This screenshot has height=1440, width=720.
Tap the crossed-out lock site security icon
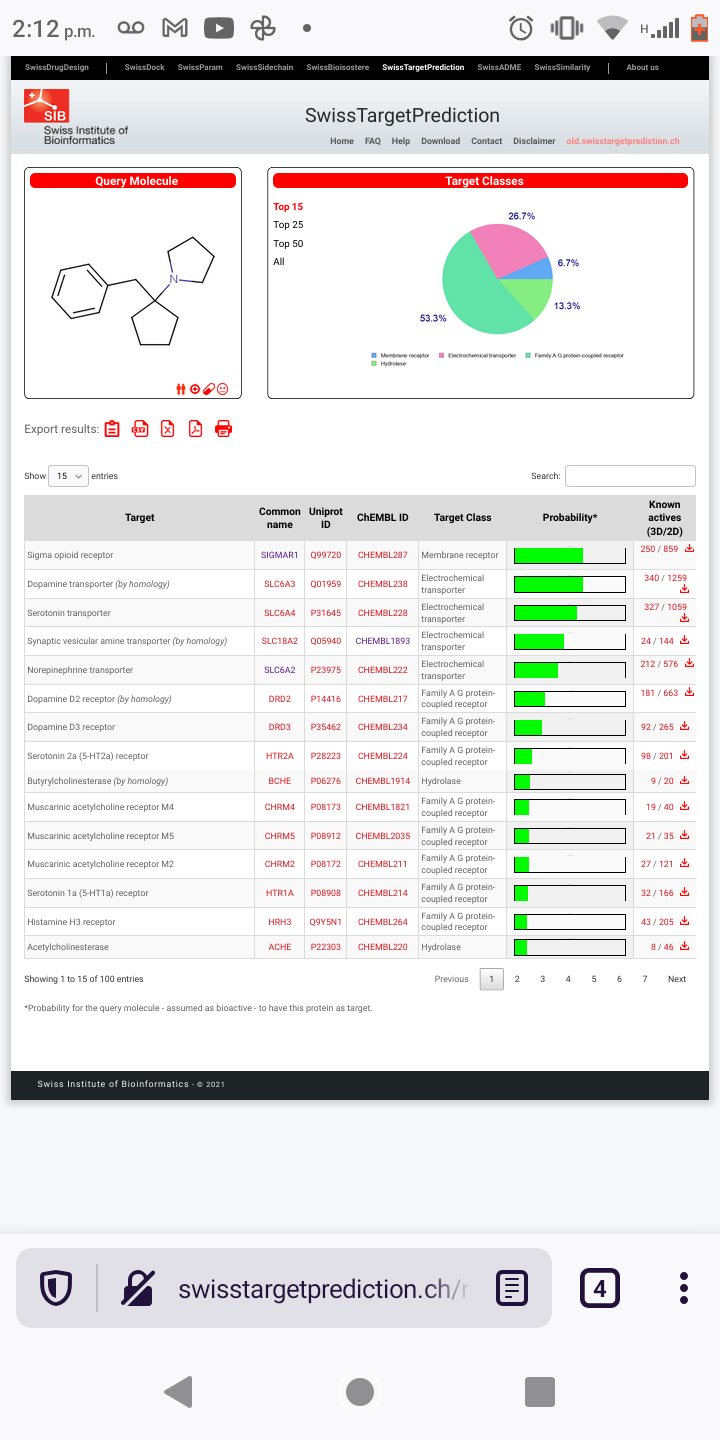click(137, 1288)
